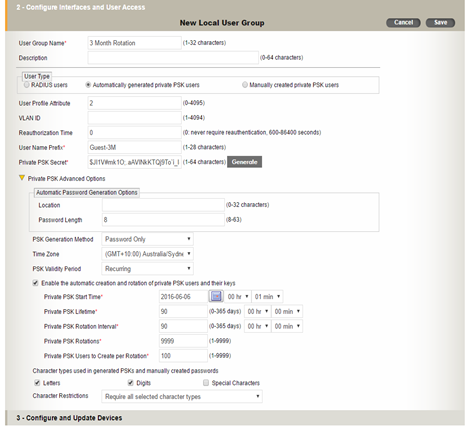The height and width of the screenshot is (428, 468).
Task: Open the Rotation Interval hour dropdown
Action: (x=258, y=326)
